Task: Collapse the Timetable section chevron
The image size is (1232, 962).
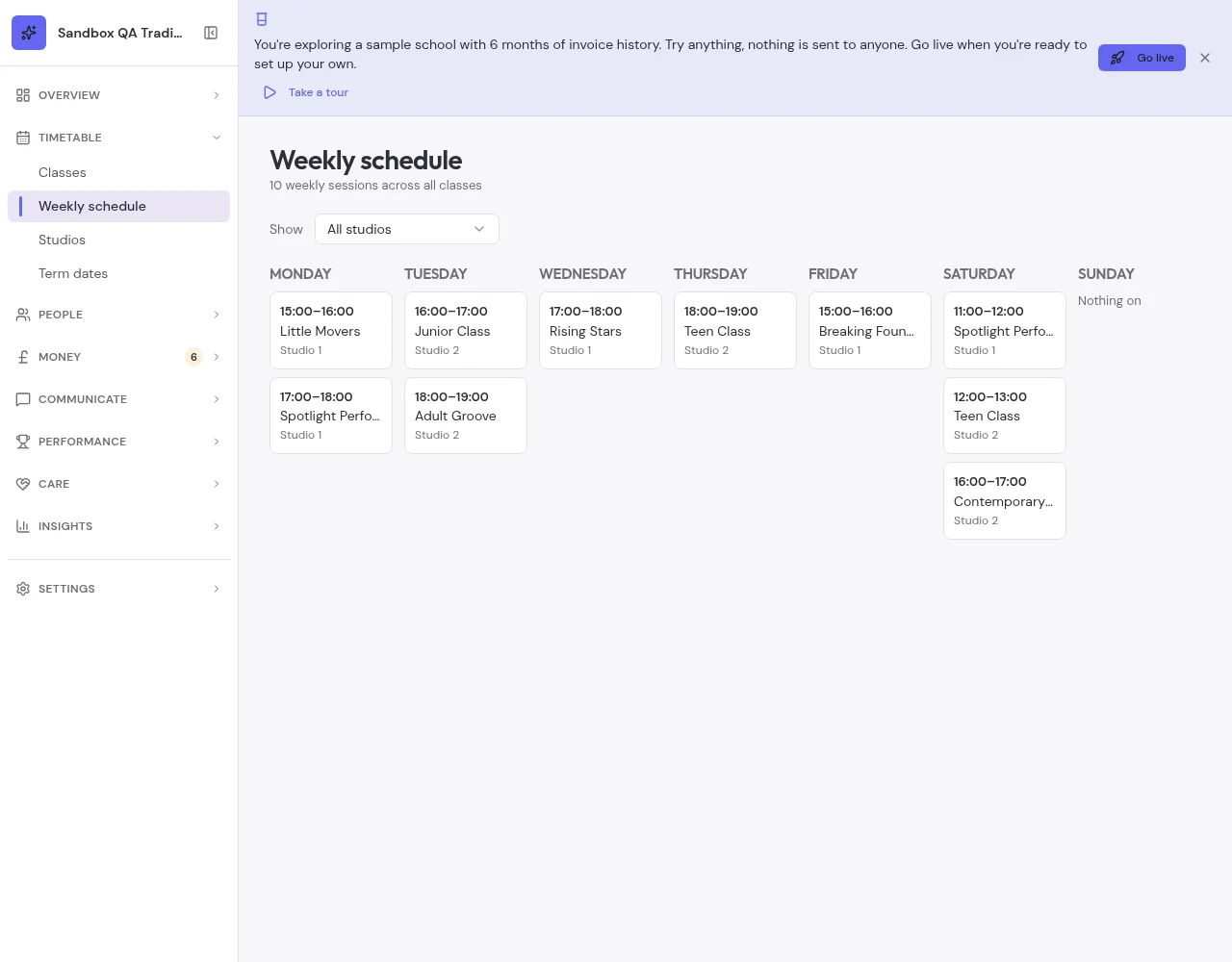Action: click(217, 138)
